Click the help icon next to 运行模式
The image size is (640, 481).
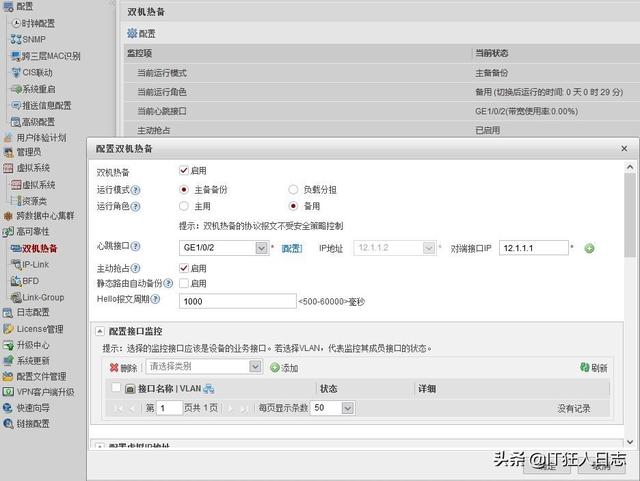click(x=136, y=190)
